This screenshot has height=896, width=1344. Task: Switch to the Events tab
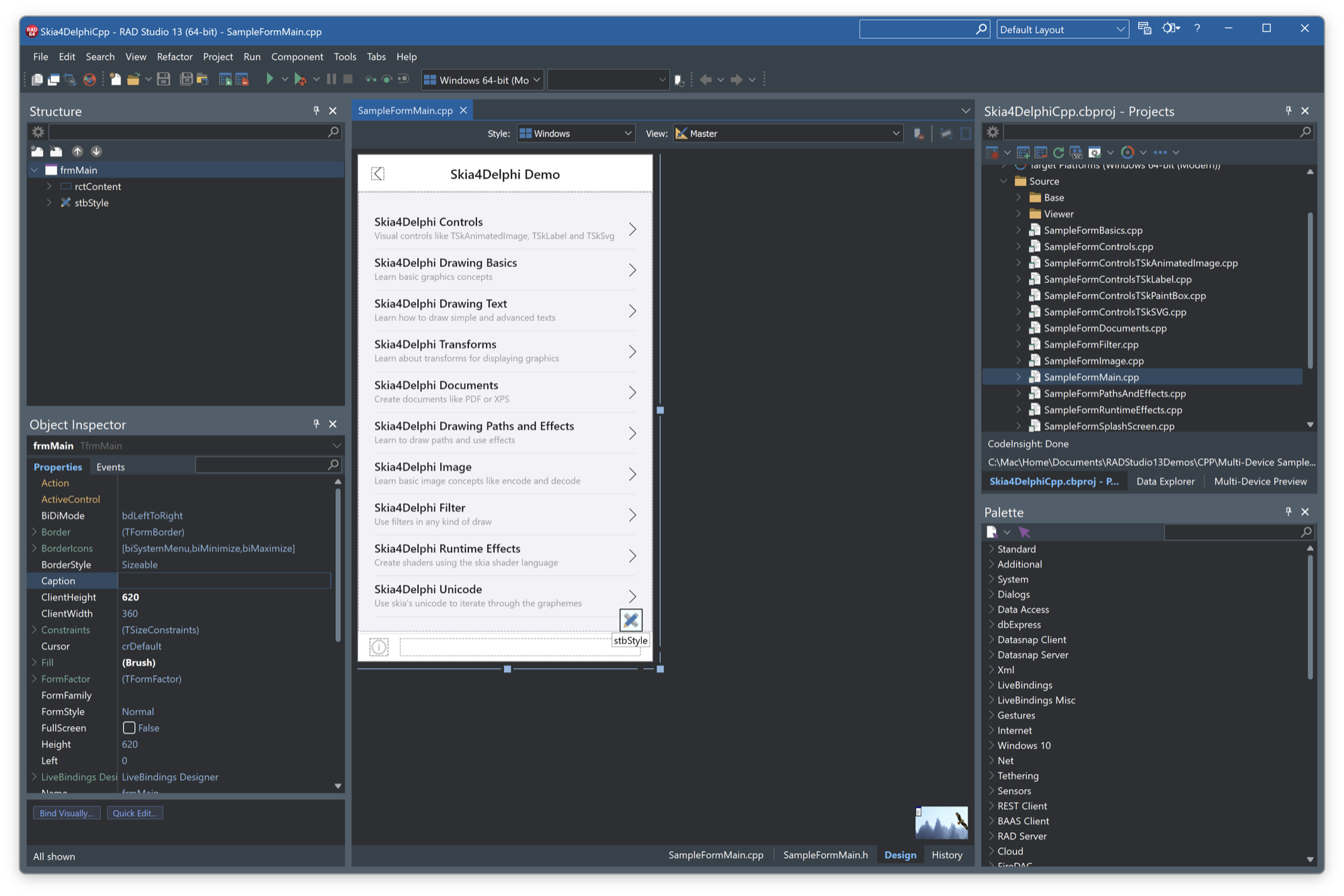110,467
